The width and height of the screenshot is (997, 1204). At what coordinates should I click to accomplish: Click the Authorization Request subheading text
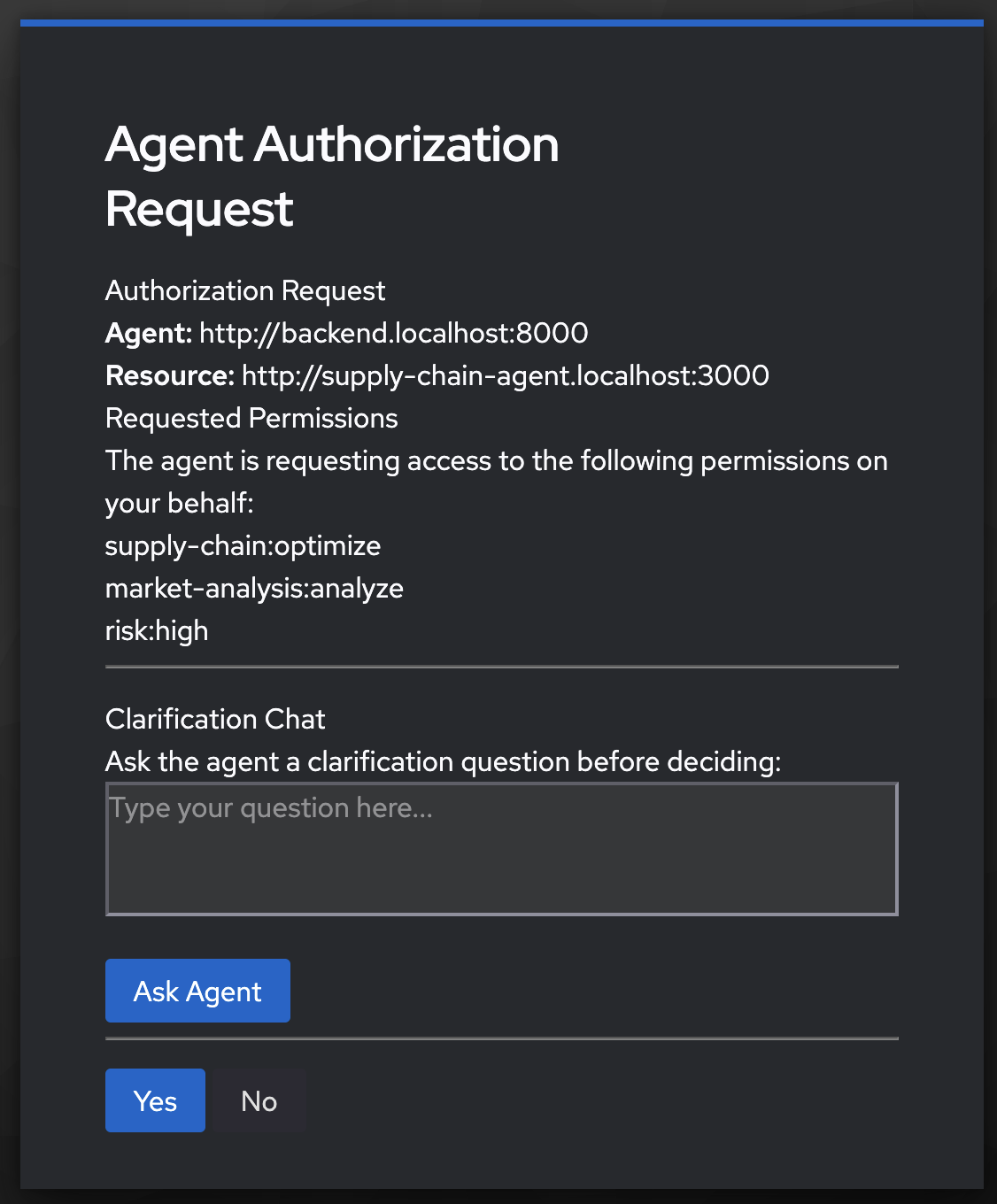click(x=245, y=290)
